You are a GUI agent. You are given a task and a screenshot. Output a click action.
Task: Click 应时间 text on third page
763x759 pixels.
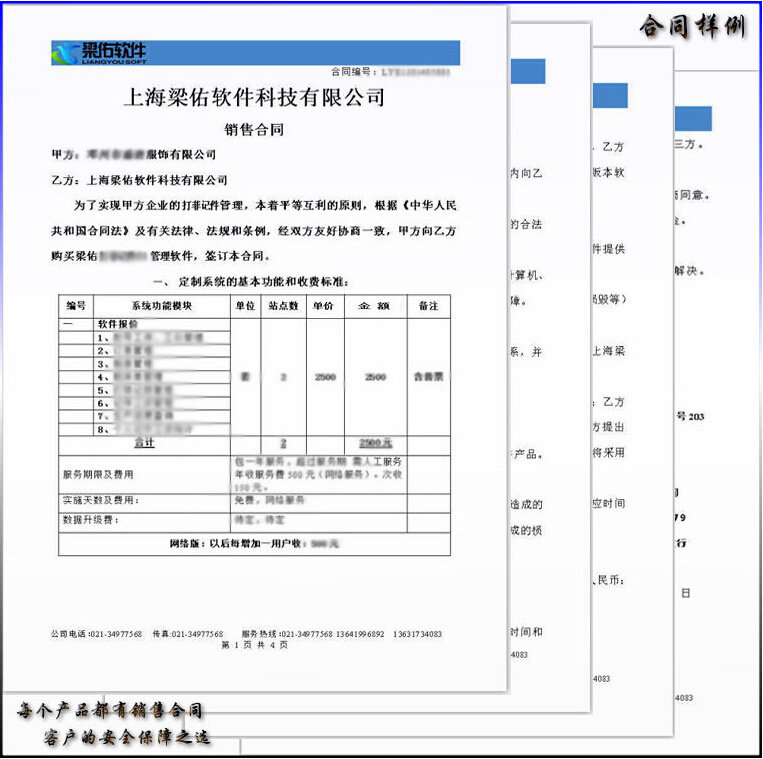click(x=608, y=504)
